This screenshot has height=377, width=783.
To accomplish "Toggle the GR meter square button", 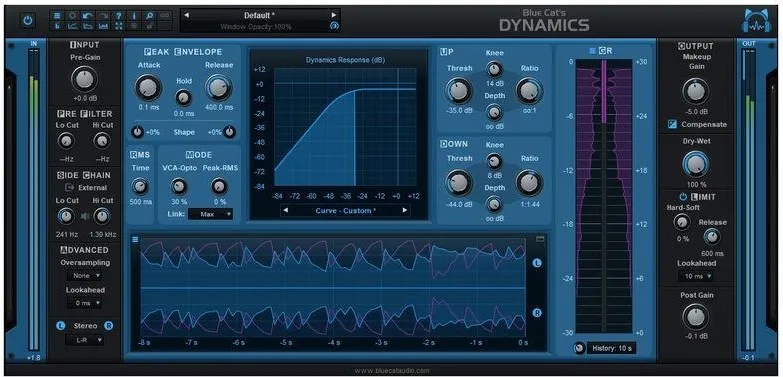I will coord(592,50).
